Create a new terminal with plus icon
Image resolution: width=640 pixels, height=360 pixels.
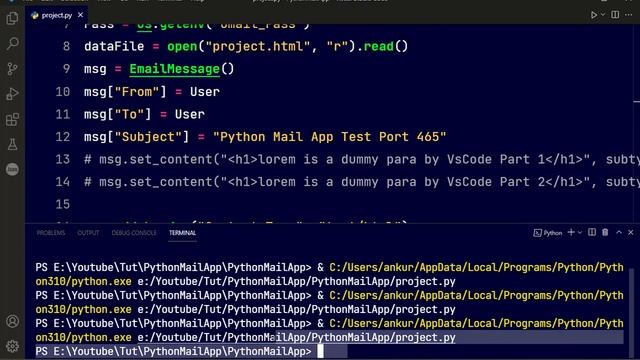(571, 232)
